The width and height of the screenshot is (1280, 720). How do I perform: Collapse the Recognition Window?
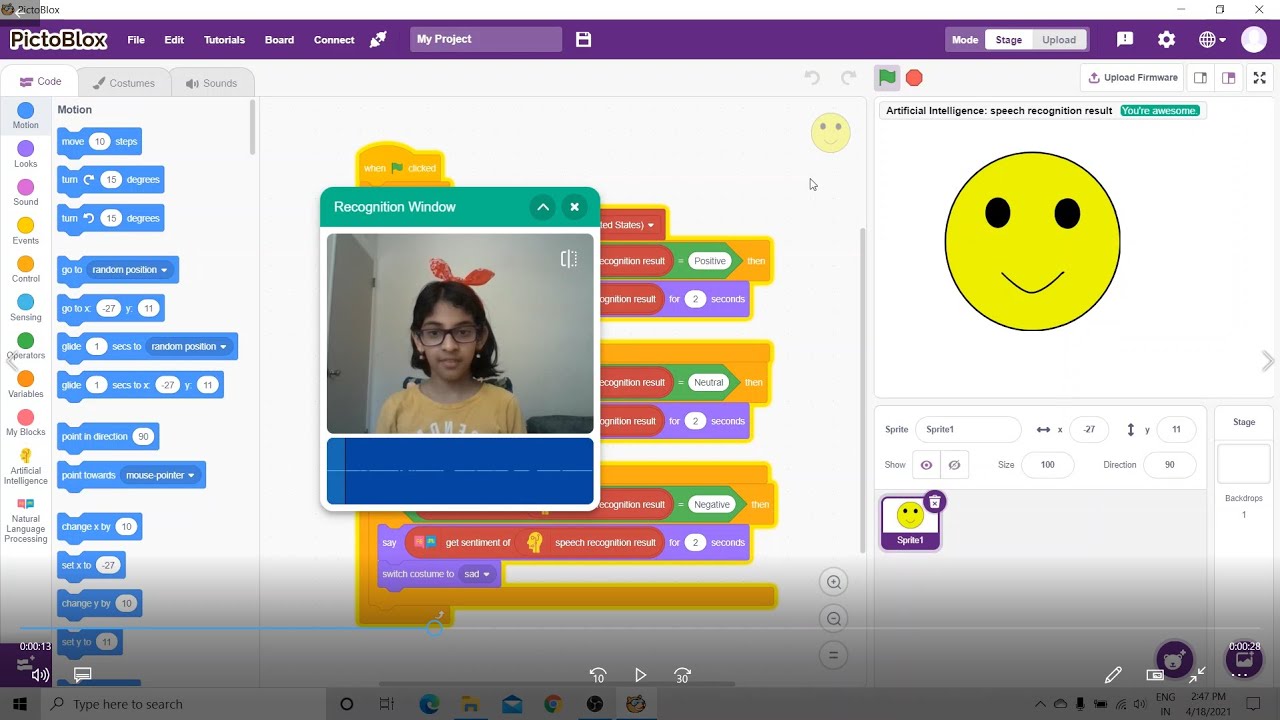[x=542, y=207]
